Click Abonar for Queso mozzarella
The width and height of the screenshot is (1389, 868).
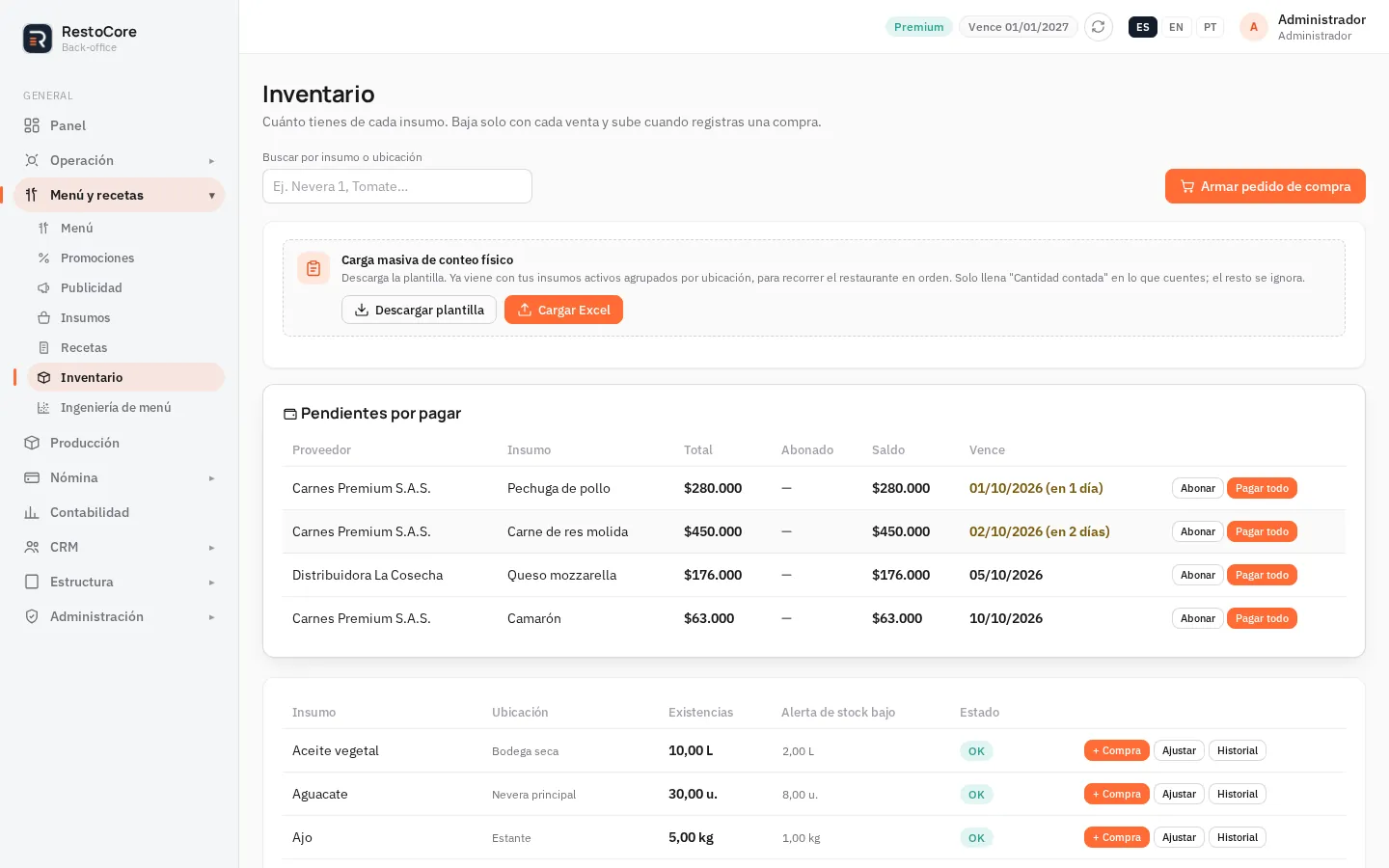coord(1197,575)
